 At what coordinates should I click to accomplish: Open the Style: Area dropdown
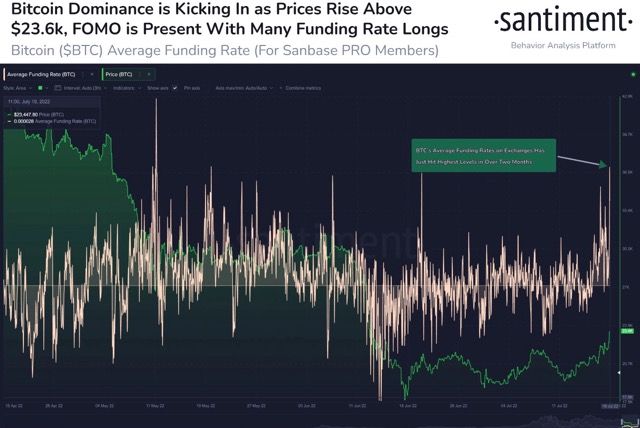[17, 88]
